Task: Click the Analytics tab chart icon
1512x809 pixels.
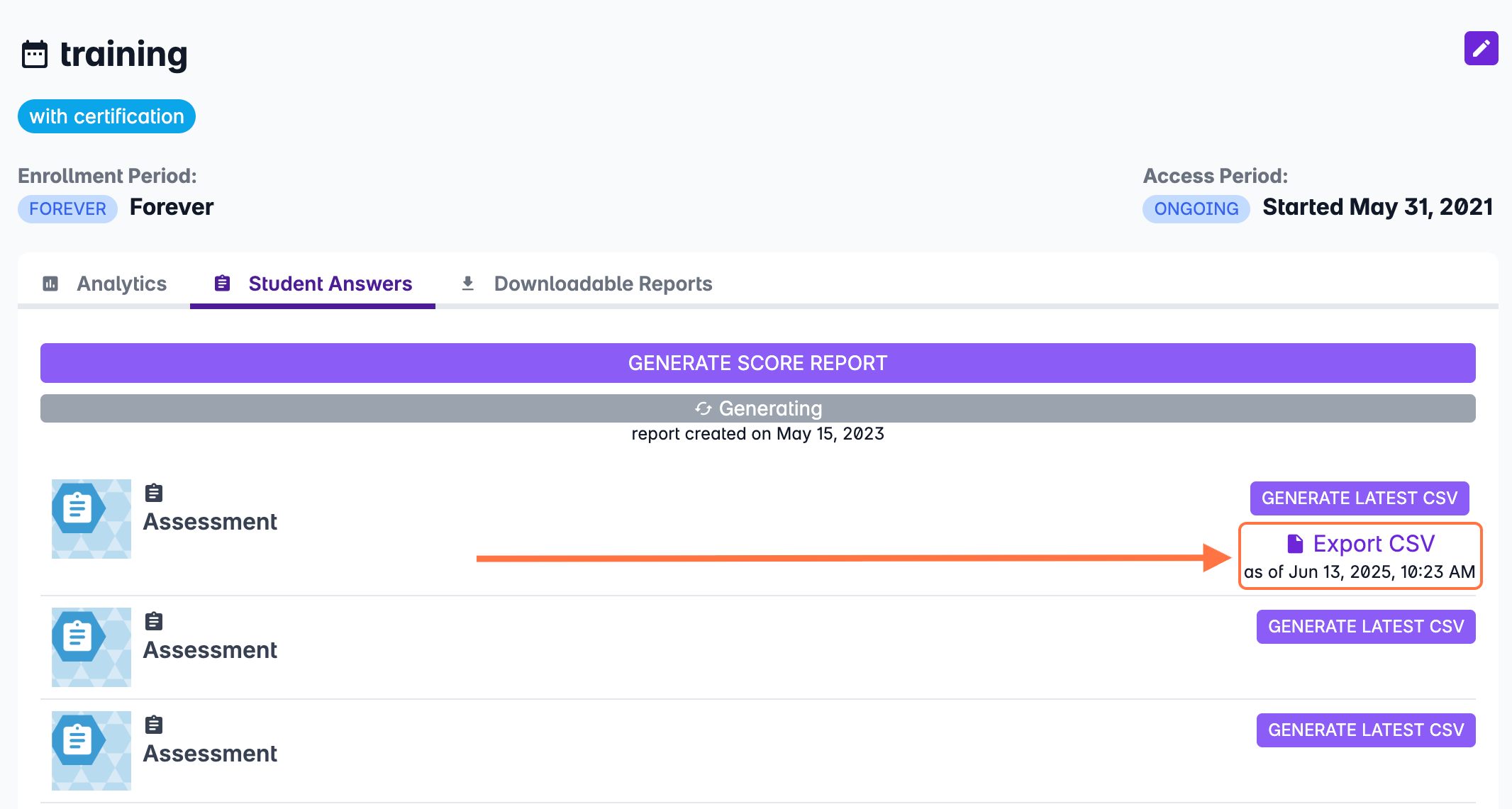Action: (x=50, y=284)
